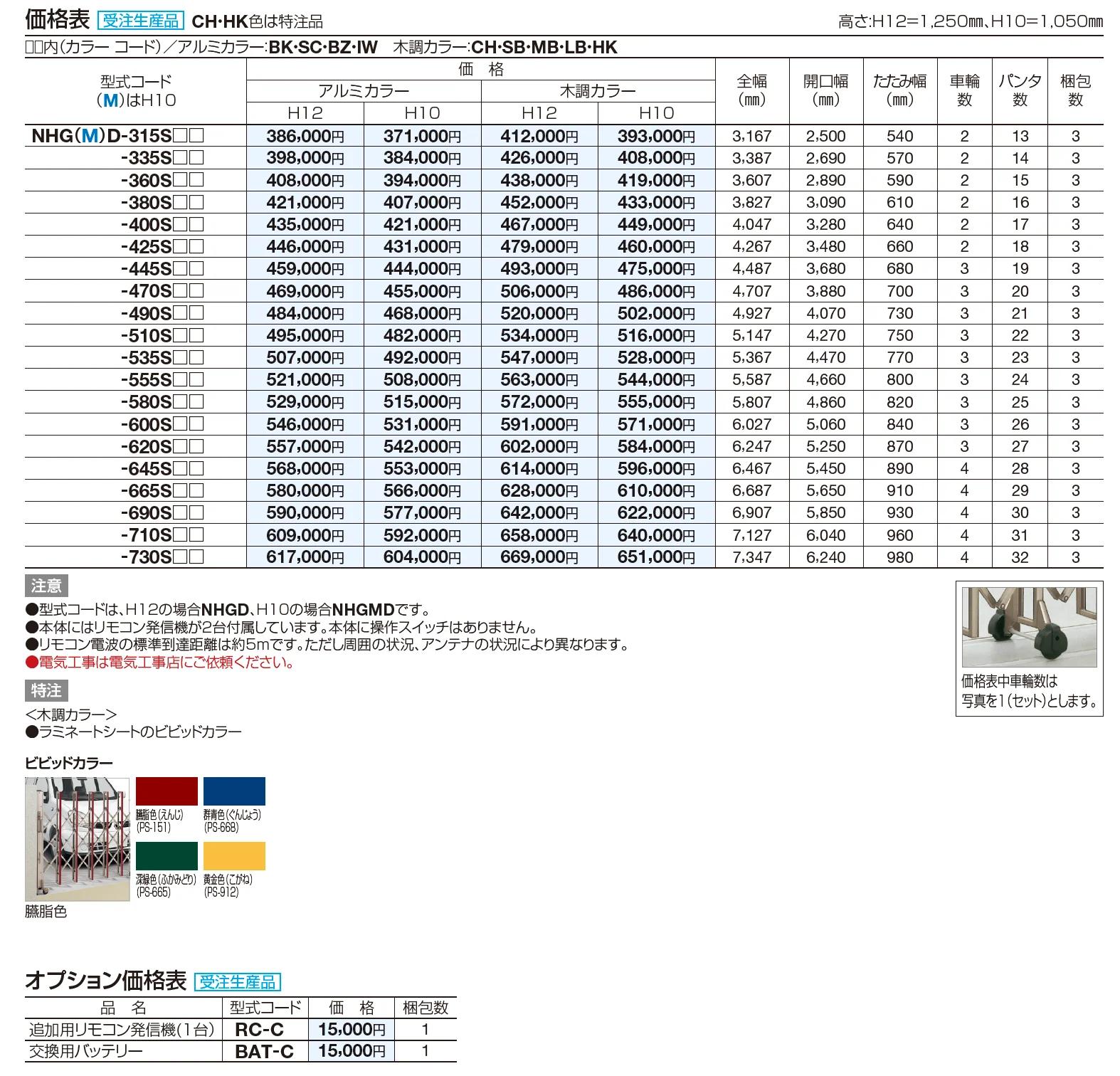Click red note 電気工事は電気工事店にご依頼ください
Image resolution: width=1120 pixels, height=1076 pixels.
click(x=160, y=663)
